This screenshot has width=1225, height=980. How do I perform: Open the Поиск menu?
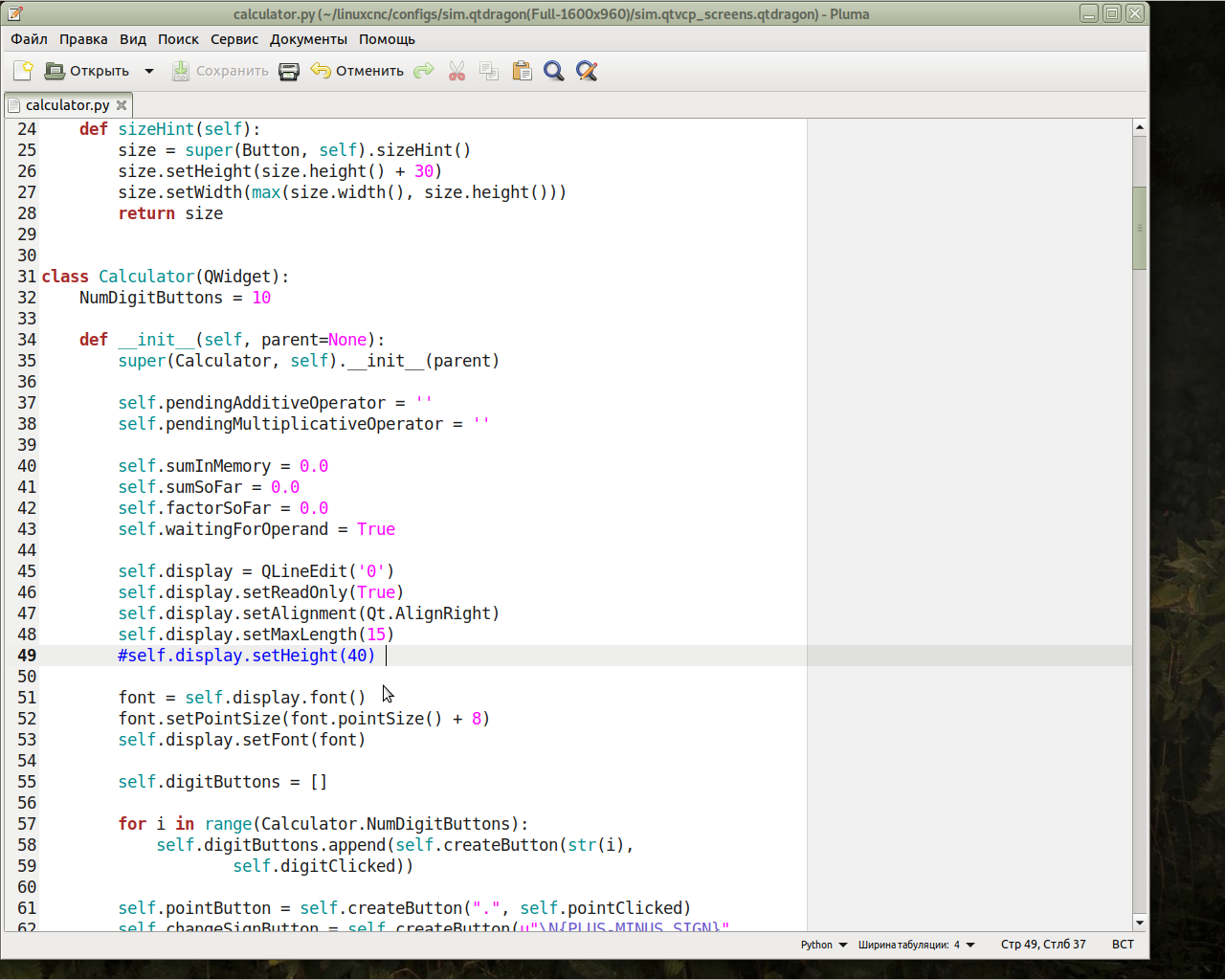[178, 39]
